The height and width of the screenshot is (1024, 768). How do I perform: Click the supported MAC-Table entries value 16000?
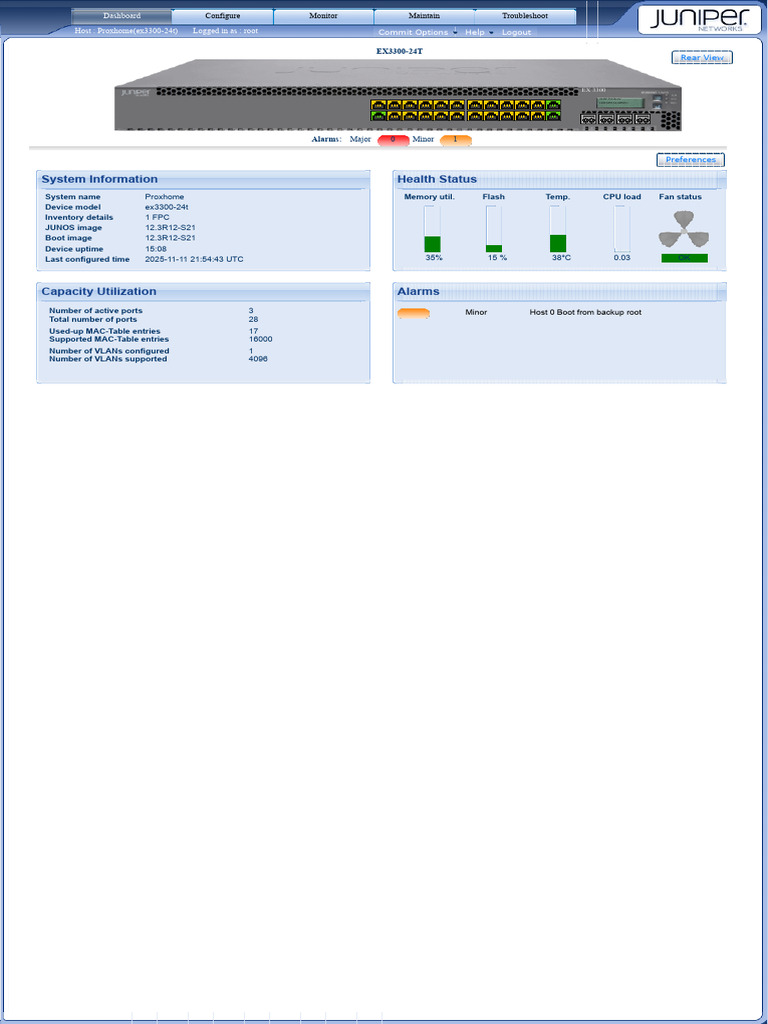coord(261,340)
